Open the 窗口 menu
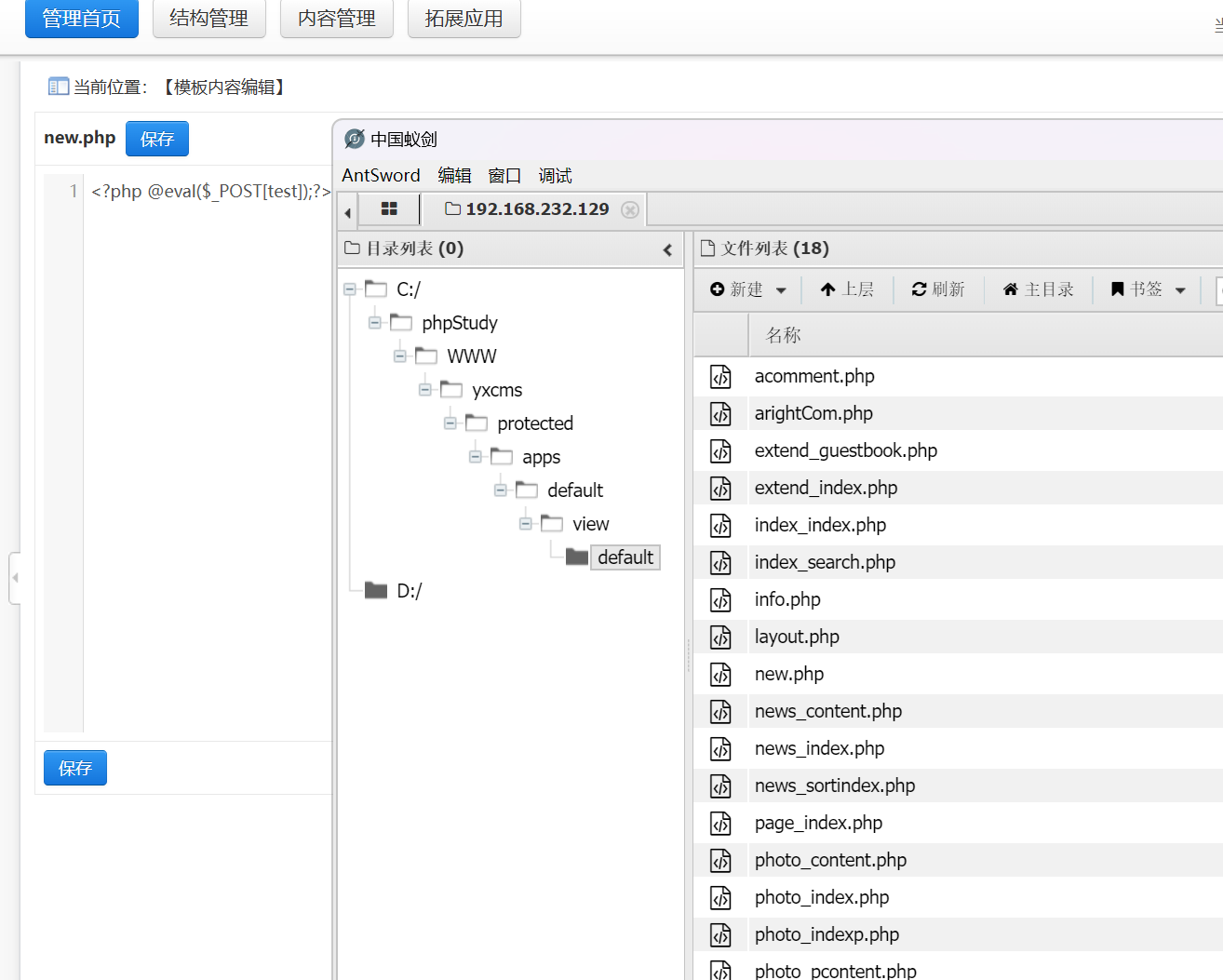Viewport: 1223px width, 980px height. [x=504, y=175]
